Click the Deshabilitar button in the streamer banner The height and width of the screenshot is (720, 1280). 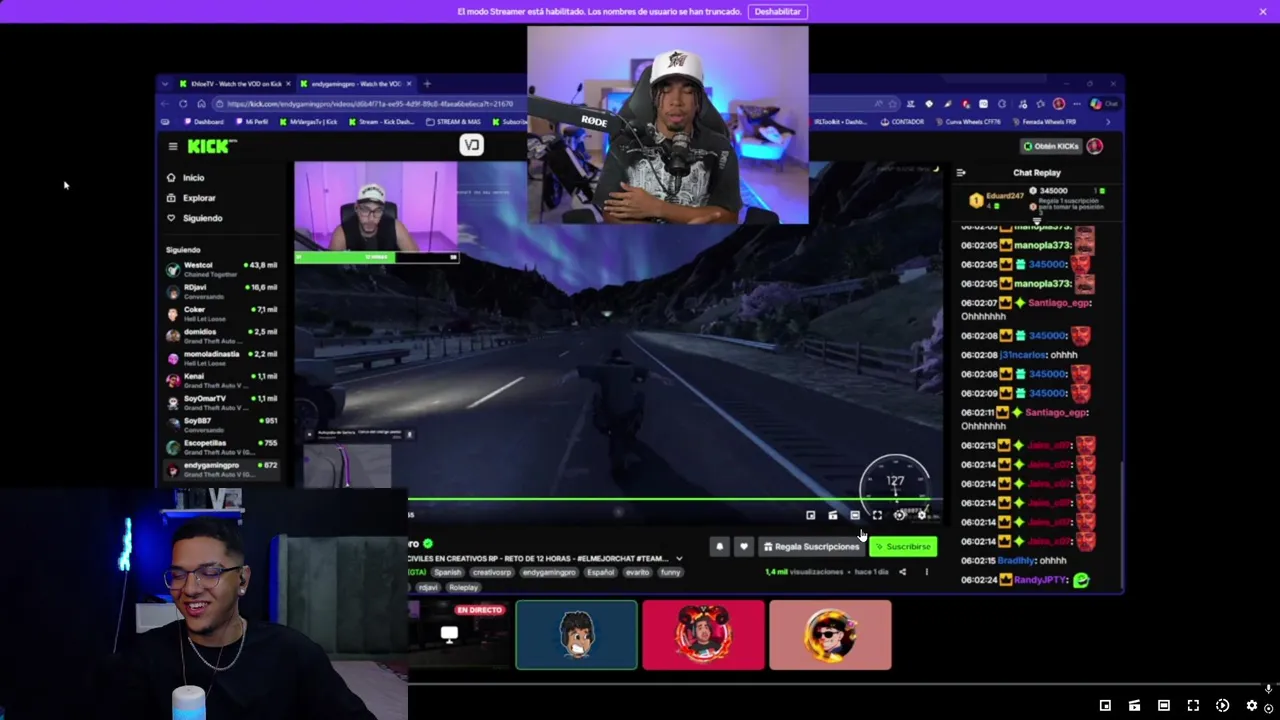click(777, 11)
